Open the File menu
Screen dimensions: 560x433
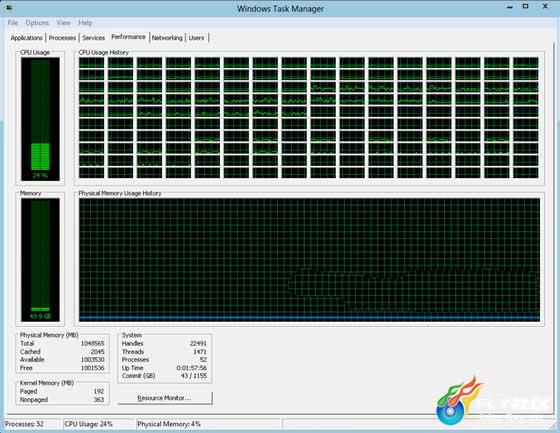[x=13, y=23]
